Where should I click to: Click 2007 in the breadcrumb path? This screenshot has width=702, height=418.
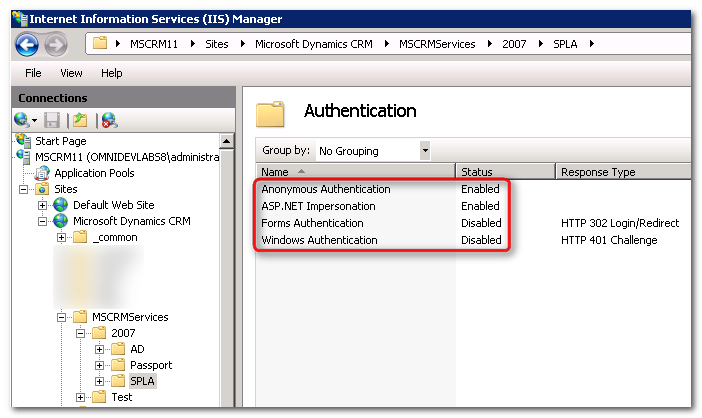[x=514, y=44]
